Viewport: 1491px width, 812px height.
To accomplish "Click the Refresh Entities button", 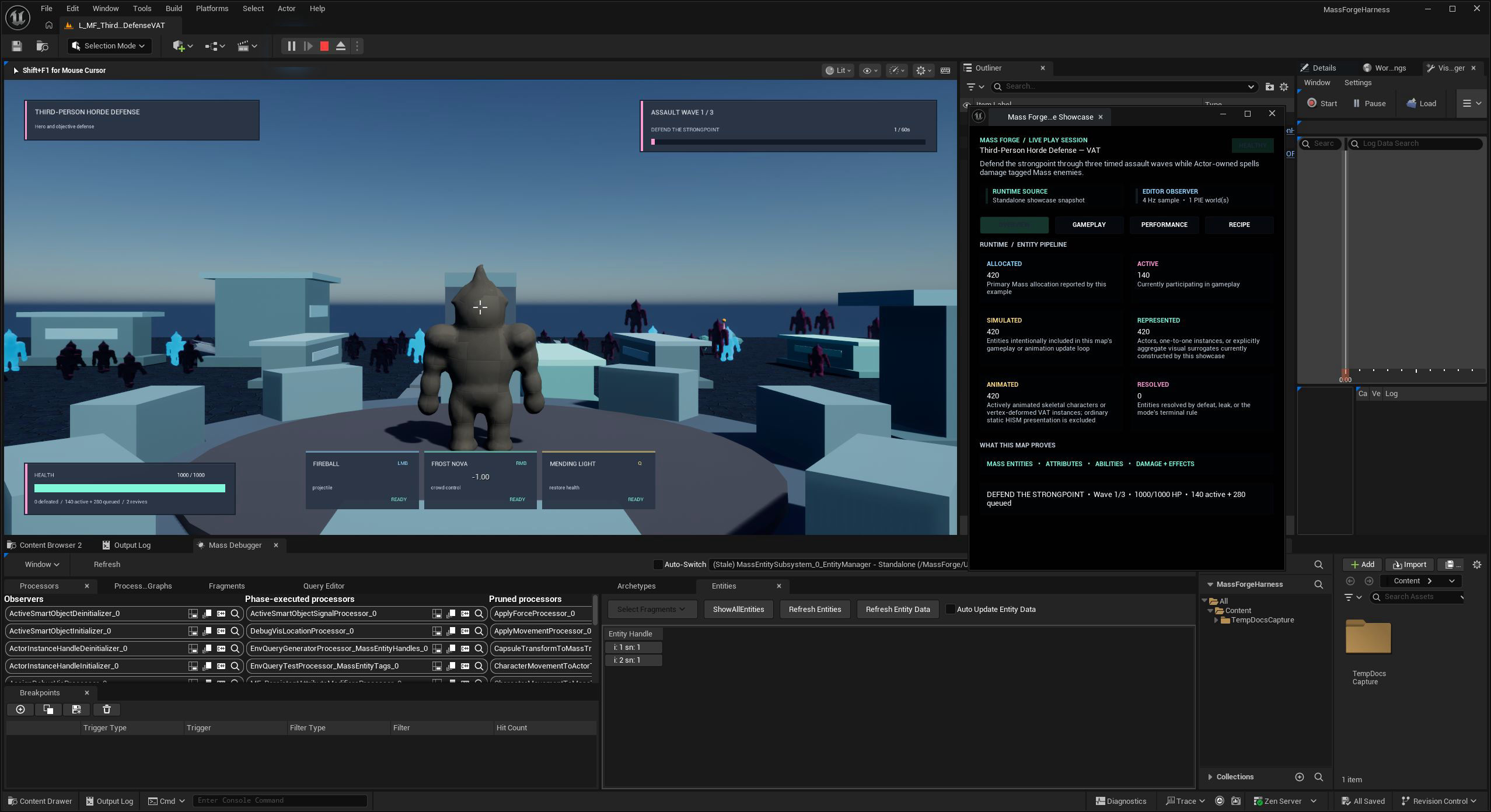I will pyautogui.click(x=815, y=610).
